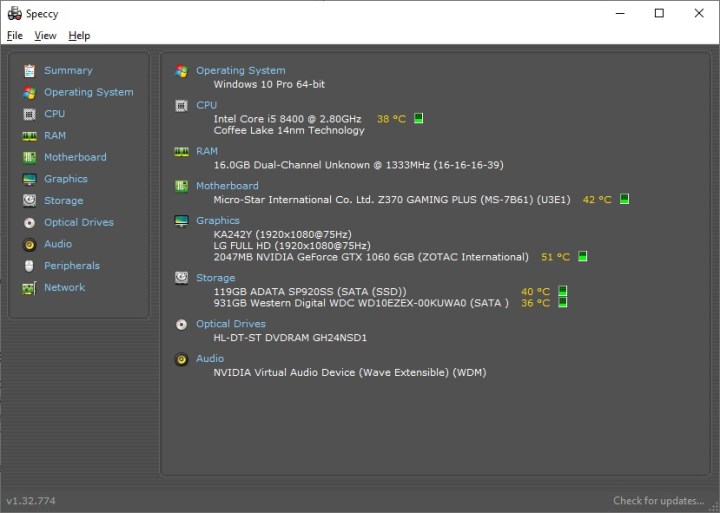Open the Help menu

click(x=79, y=36)
